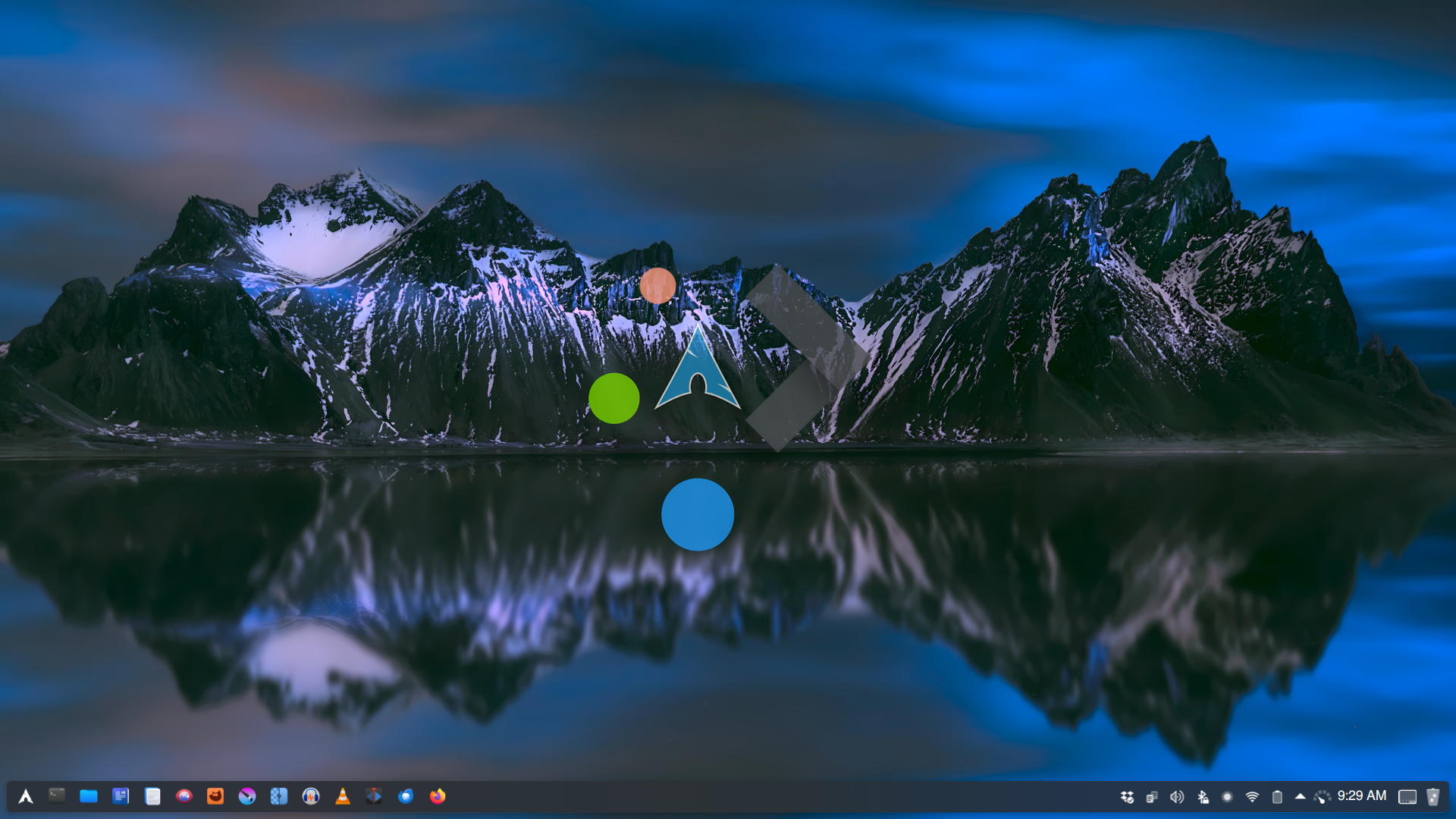Open the red eye image viewer icon
Image resolution: width=1456 pixels, height=819 pixels.
[184, 796]
